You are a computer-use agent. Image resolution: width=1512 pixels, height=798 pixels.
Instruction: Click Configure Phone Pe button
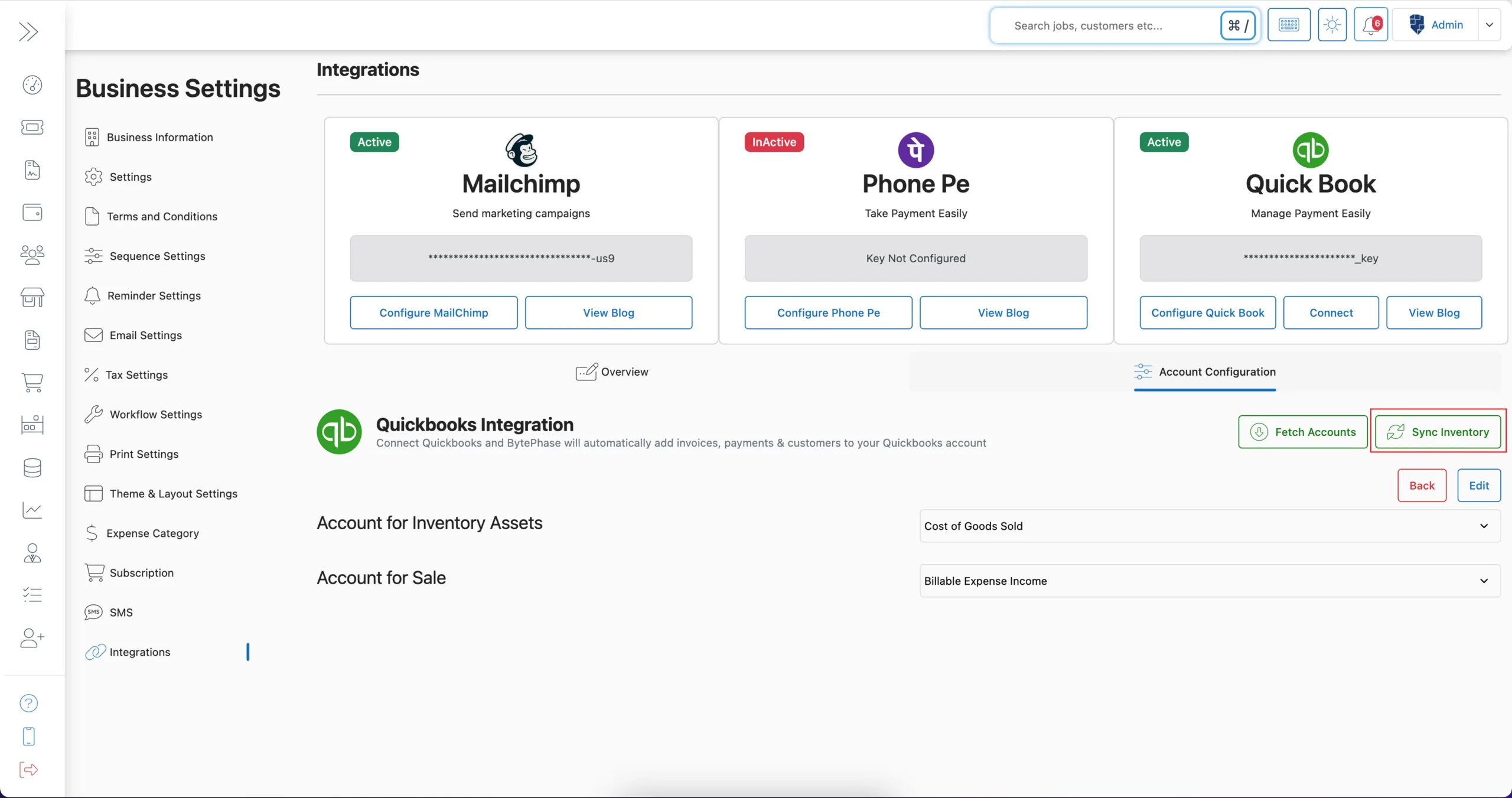[828, 312]
